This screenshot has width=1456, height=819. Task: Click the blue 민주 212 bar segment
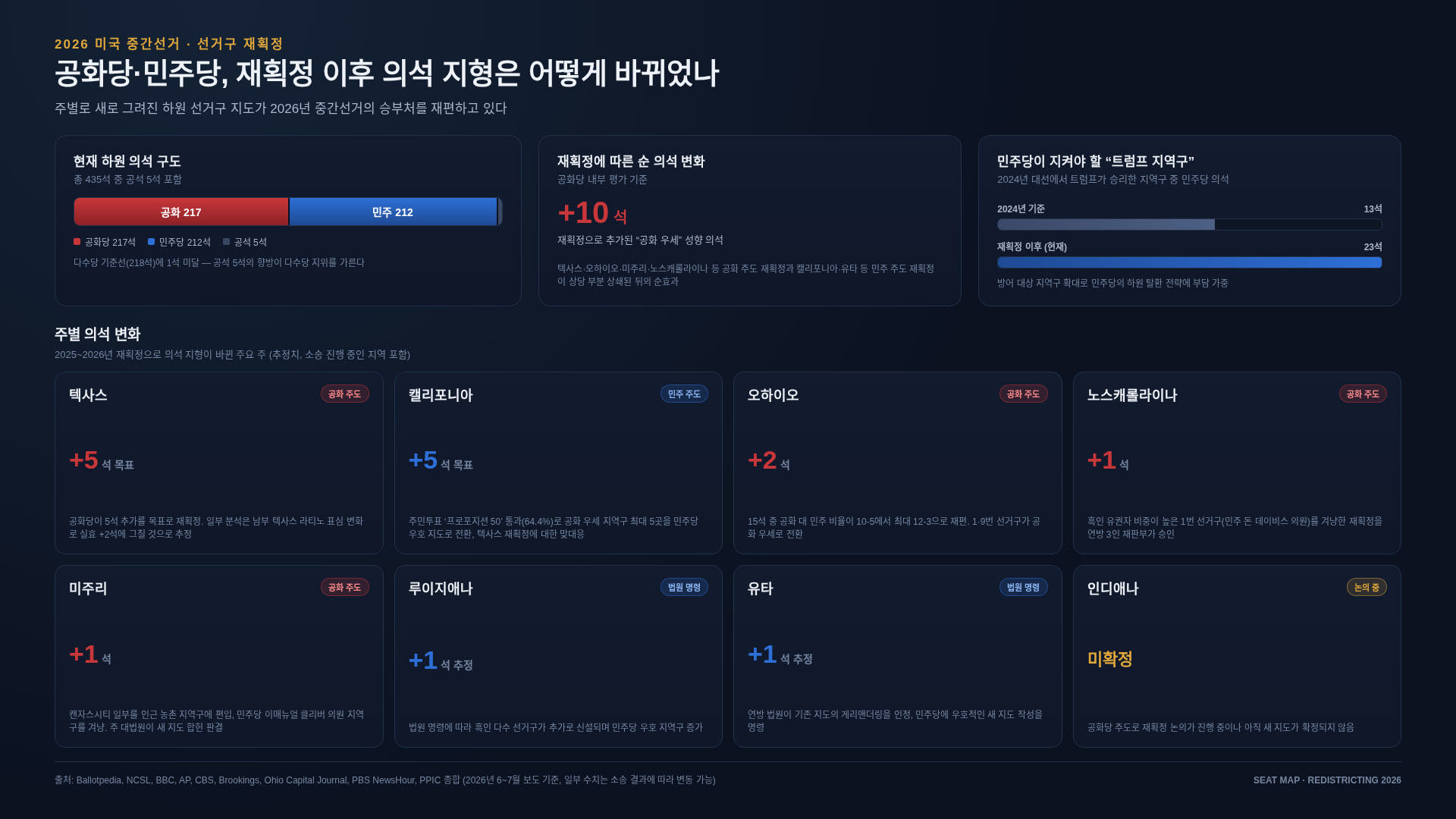point(393,212)
